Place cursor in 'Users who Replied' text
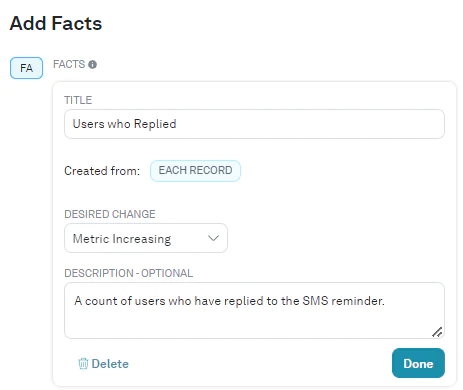The height and width of the screenshot is (390, 463). pyautogui.click(x=124, y=124)
